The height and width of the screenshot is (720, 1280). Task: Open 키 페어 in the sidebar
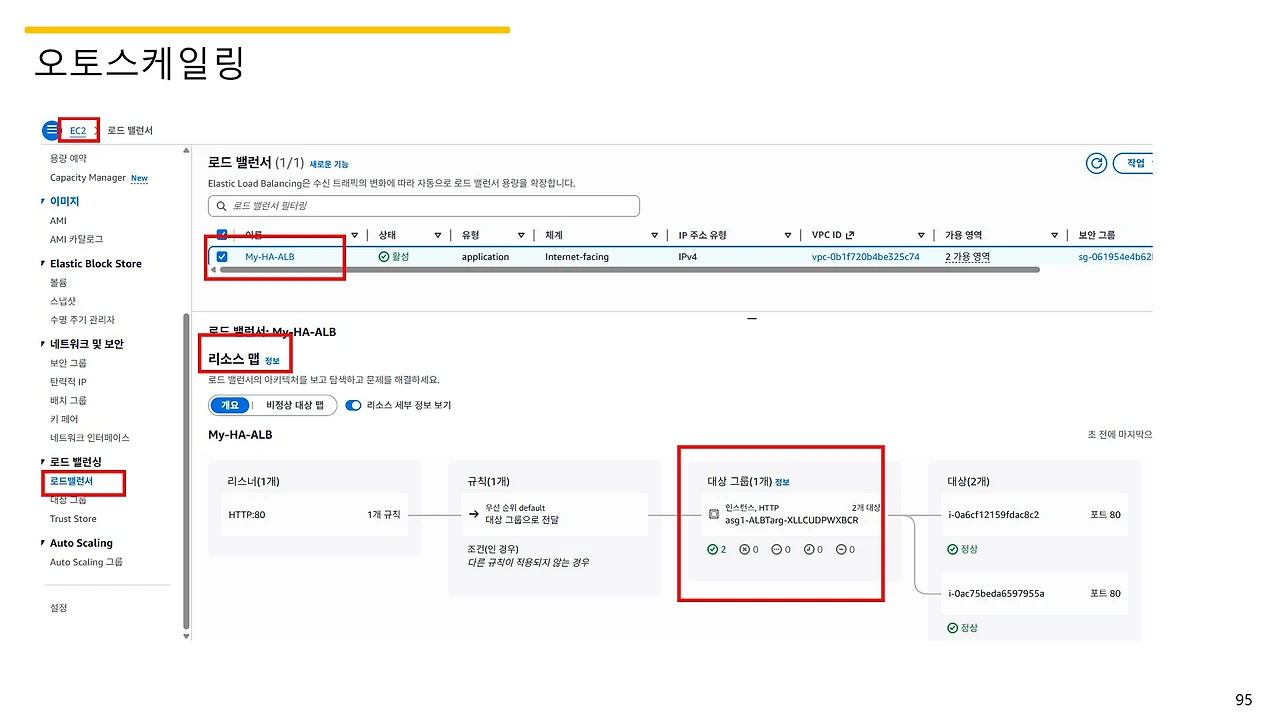[x=64, y=419]
